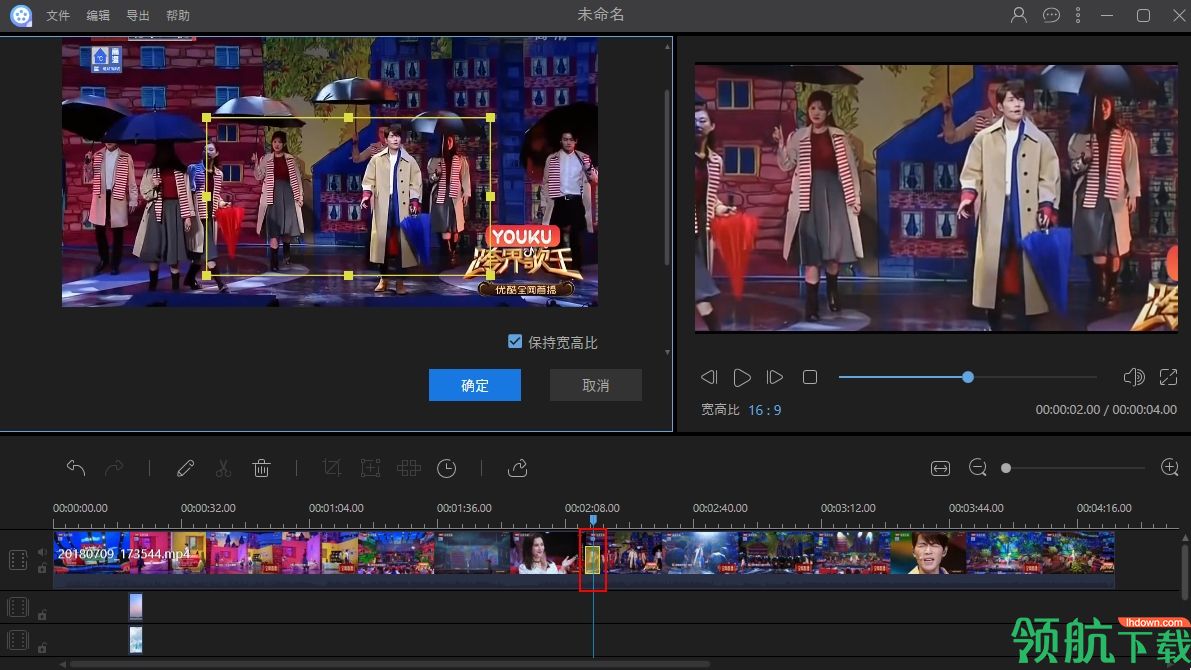
Task: Click the right-middle crop box handle
Action: coord(491,197)
